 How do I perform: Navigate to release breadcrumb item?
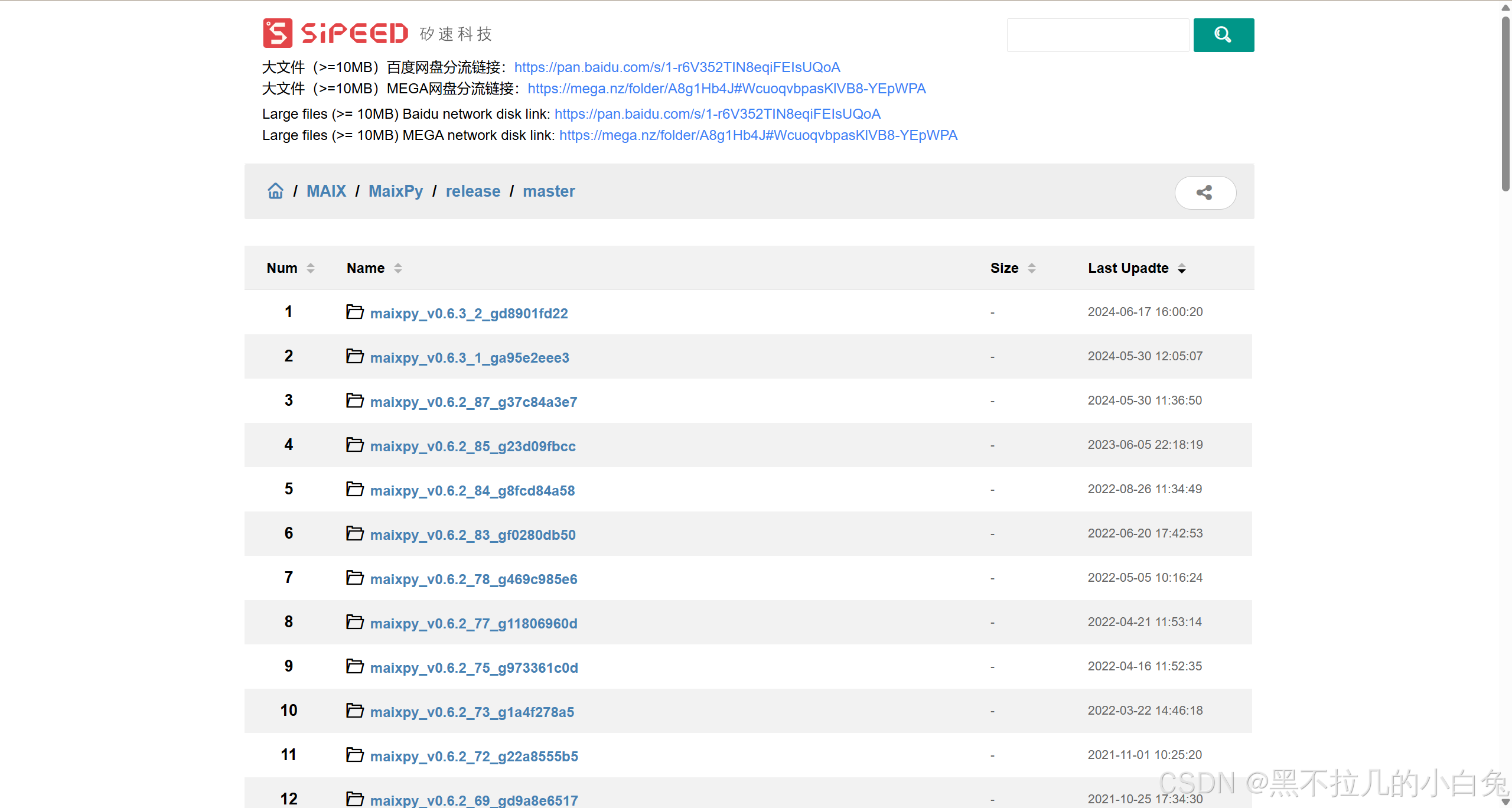(472, 191)
